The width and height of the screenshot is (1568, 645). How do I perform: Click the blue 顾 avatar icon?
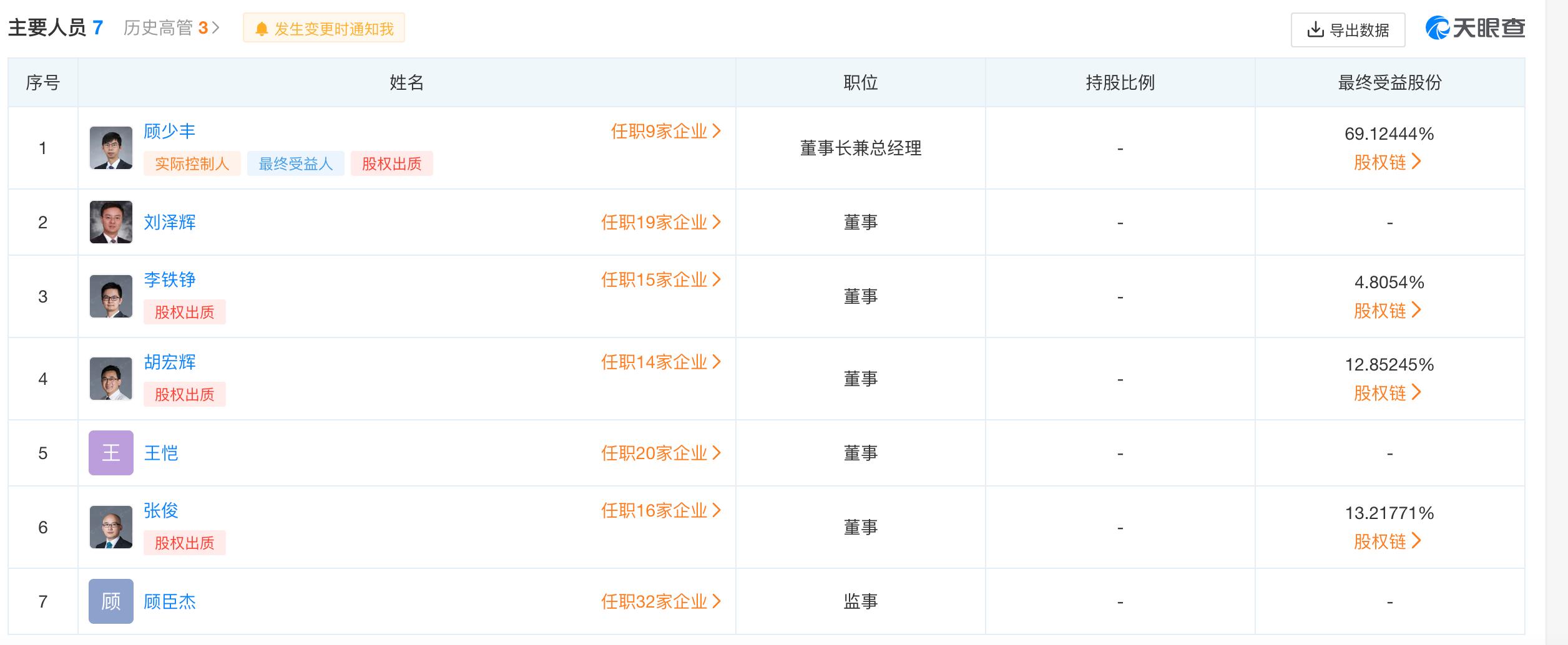click(x=111, y=601)
